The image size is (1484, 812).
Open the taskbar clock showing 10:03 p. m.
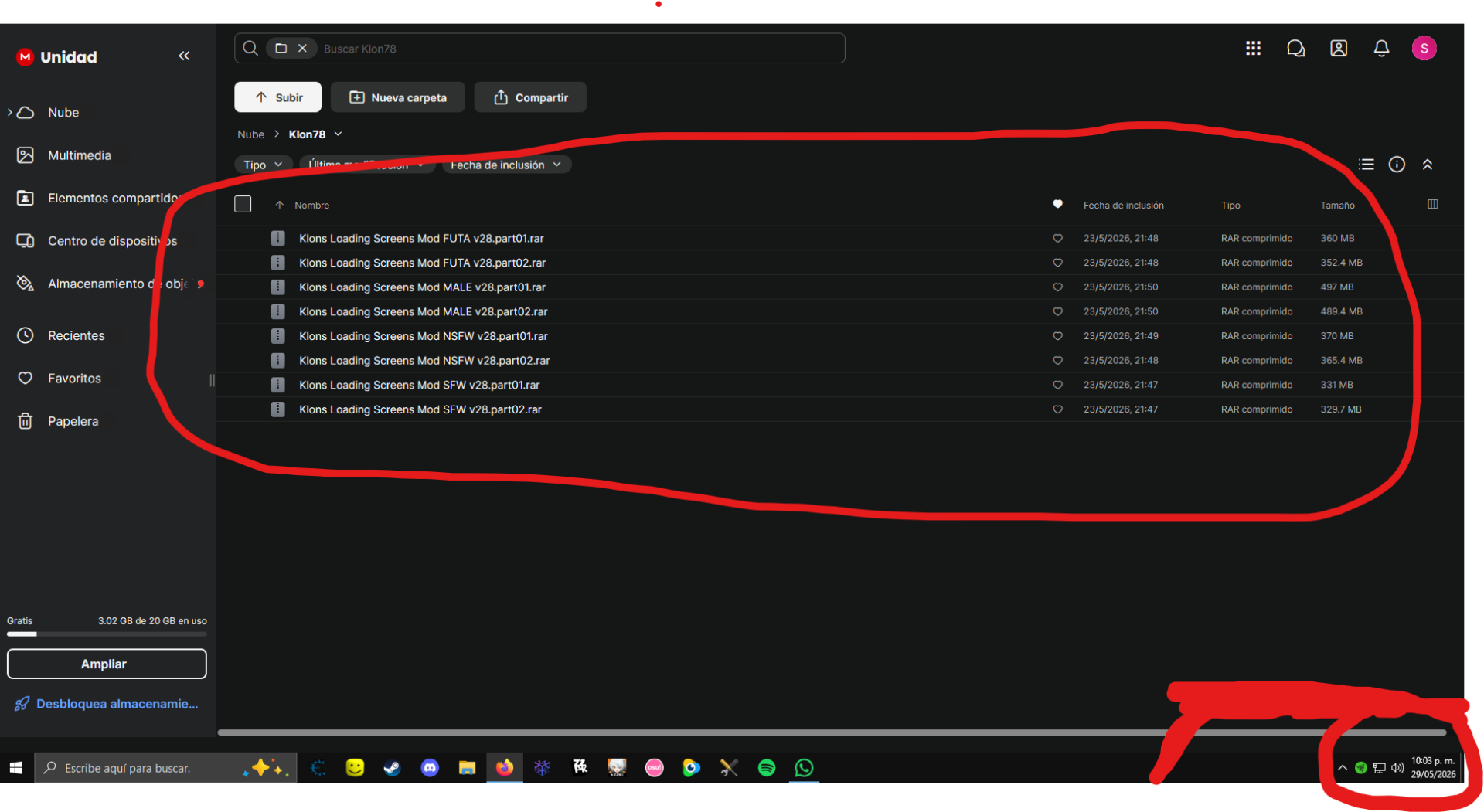coord(1433,767)
